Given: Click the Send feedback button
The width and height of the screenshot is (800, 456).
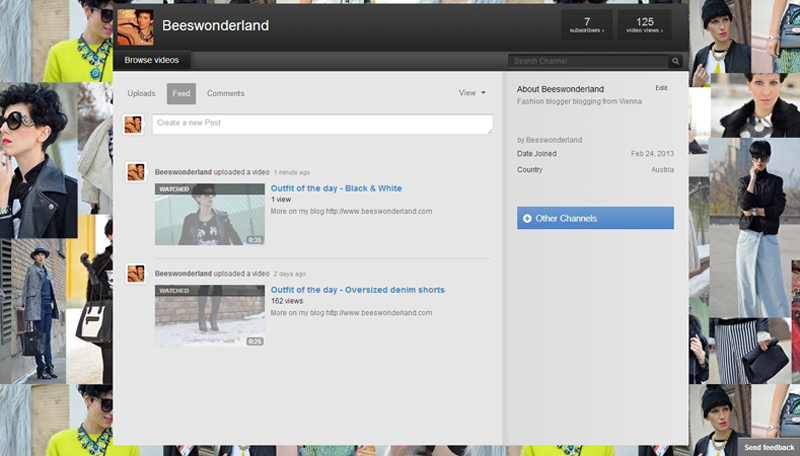Looking at the screenshot, I should click(769, 447).
